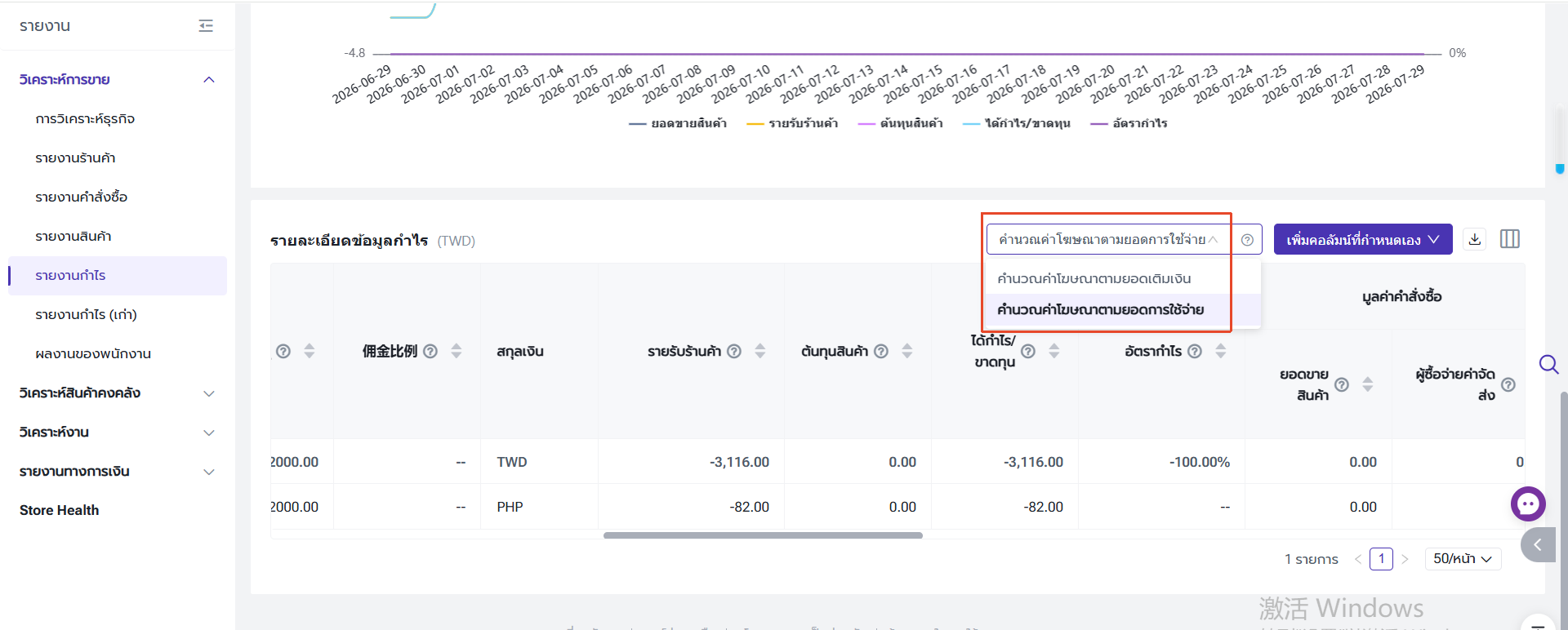Open การวิเคราะห์ธุรกิจ in sidebar
The width and height of the screenshot is (1568, 630).
[x=117, y=118]
